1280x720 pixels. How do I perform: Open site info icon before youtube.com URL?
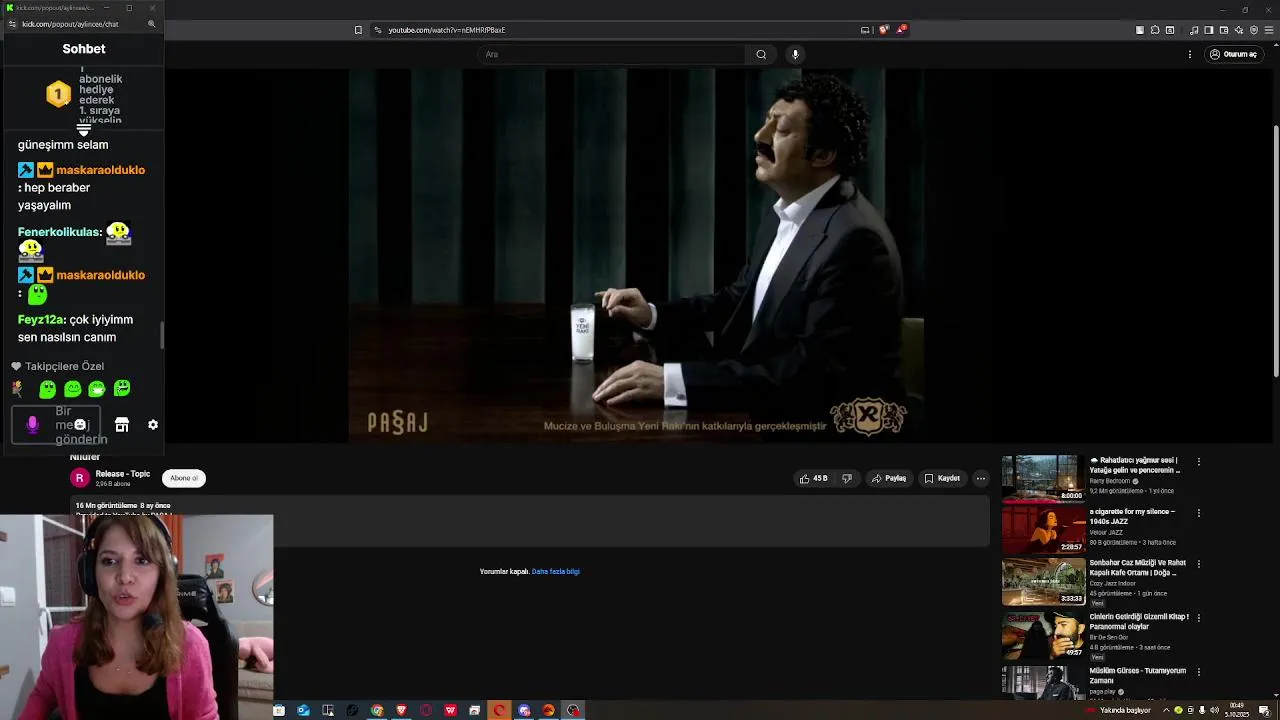[377, 30]
